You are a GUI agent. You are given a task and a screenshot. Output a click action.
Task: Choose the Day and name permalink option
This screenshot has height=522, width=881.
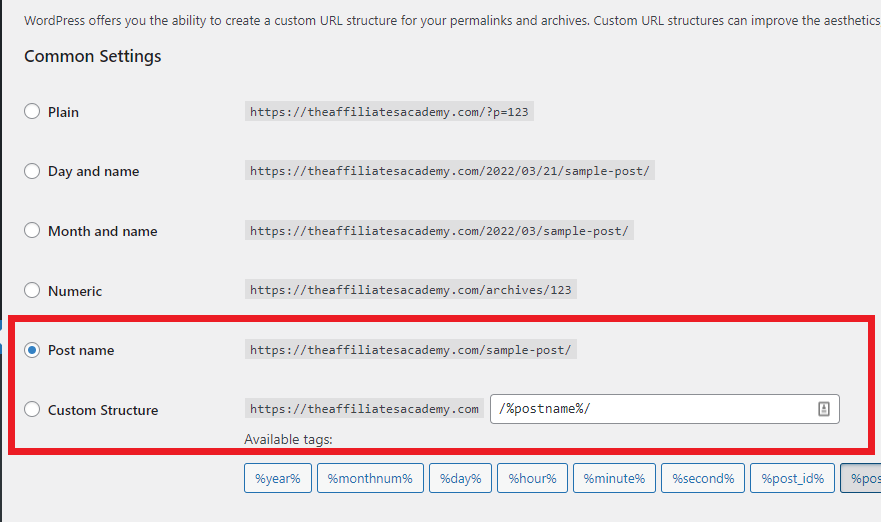click(32, 171)
